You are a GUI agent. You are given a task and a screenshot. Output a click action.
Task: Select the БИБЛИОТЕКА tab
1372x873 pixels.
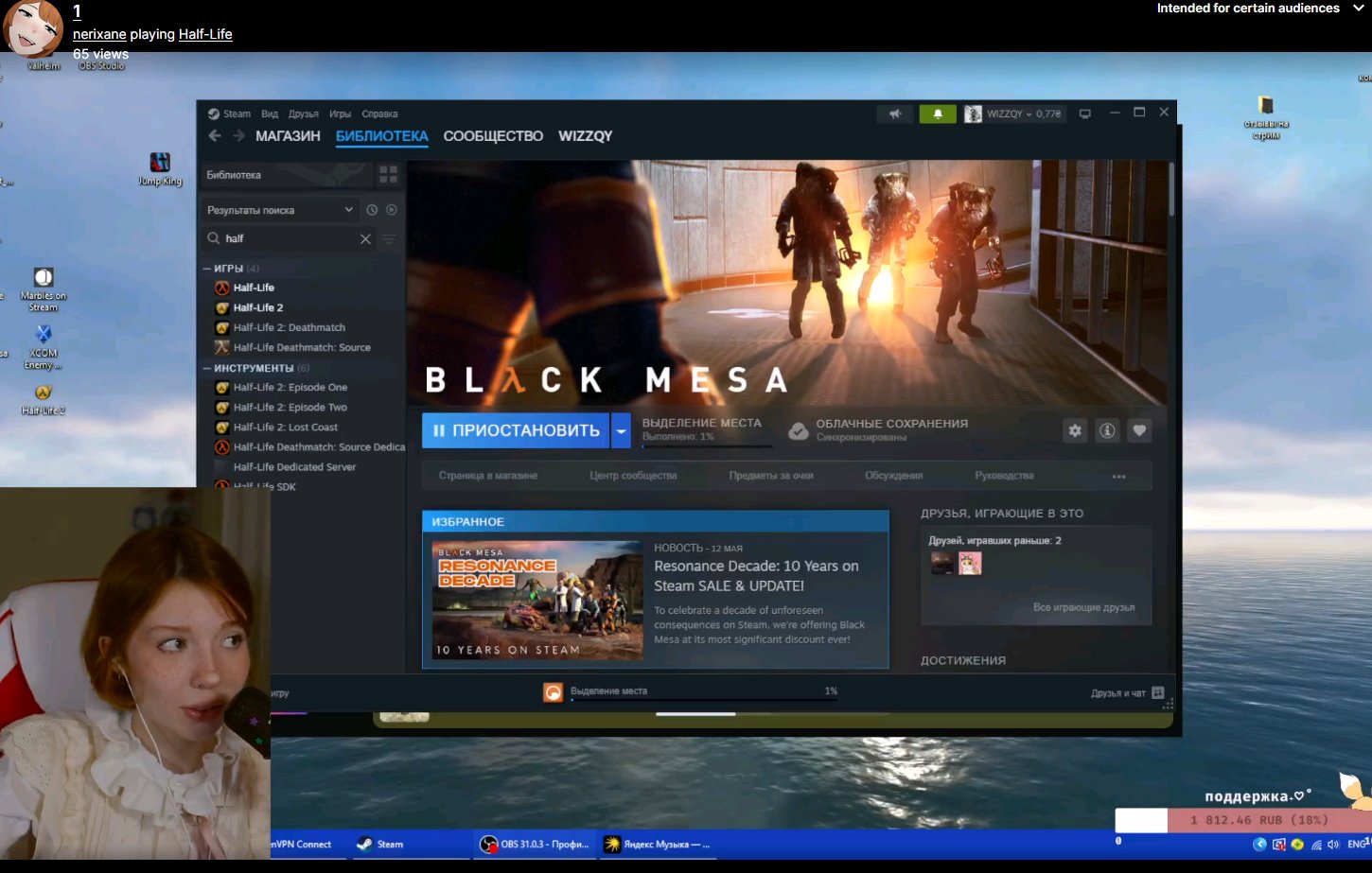pos(382,136)
